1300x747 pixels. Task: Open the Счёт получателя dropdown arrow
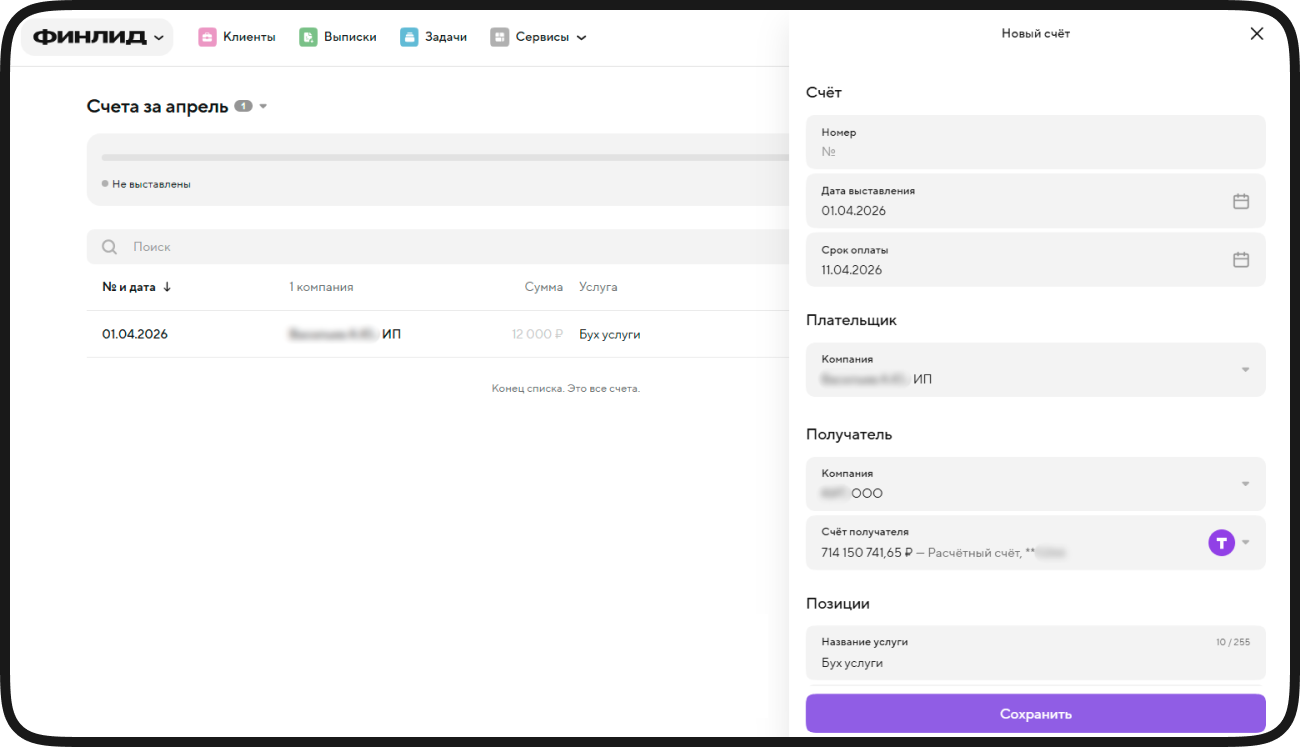tap(1246, 543)
